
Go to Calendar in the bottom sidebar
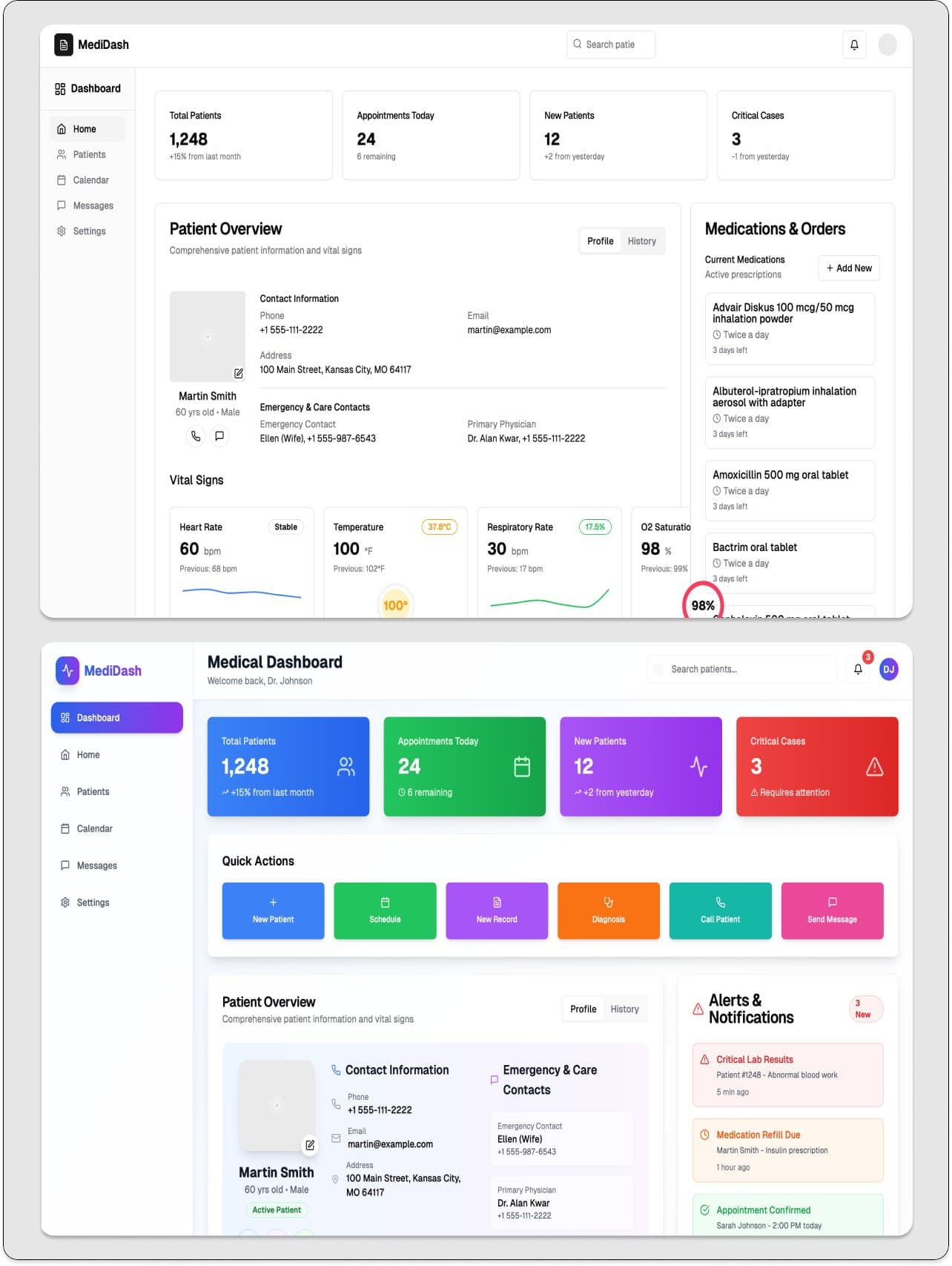coord(116,828)
